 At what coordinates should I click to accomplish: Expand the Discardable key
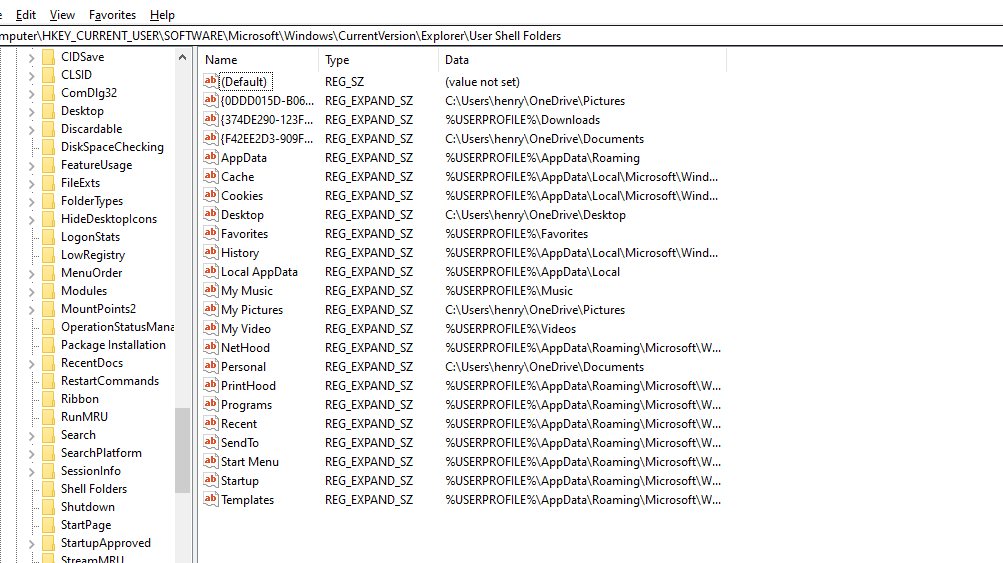point(31,129)
